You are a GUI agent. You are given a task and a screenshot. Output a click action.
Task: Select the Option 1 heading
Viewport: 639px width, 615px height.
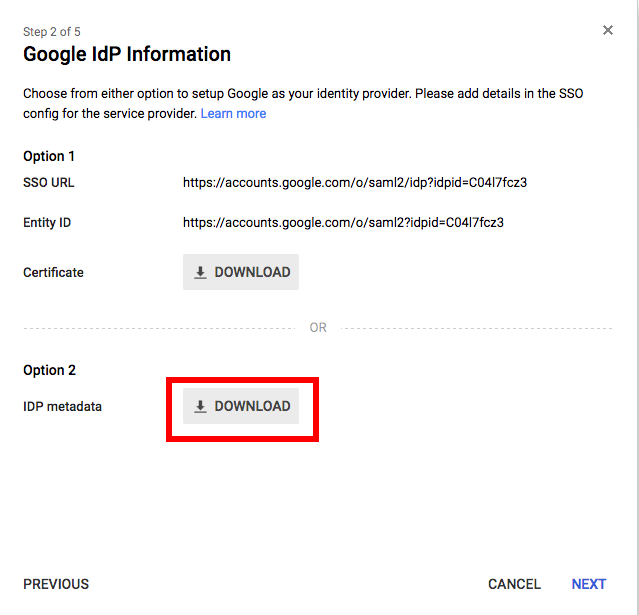(49, 156)
